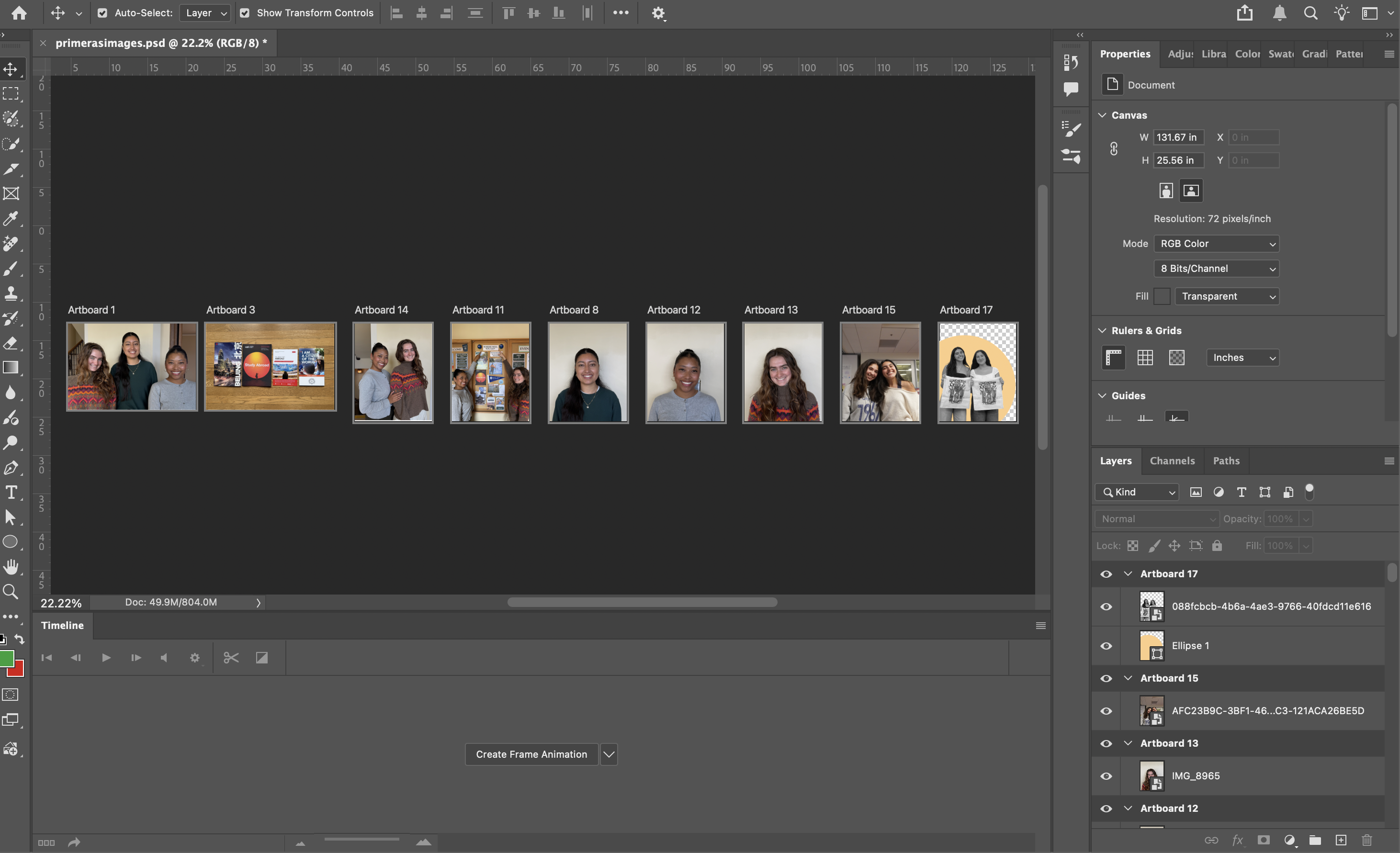Screen dimensions: 1400x853
Task: Open the options bar gear settings
Action: (x=658, y=13)
